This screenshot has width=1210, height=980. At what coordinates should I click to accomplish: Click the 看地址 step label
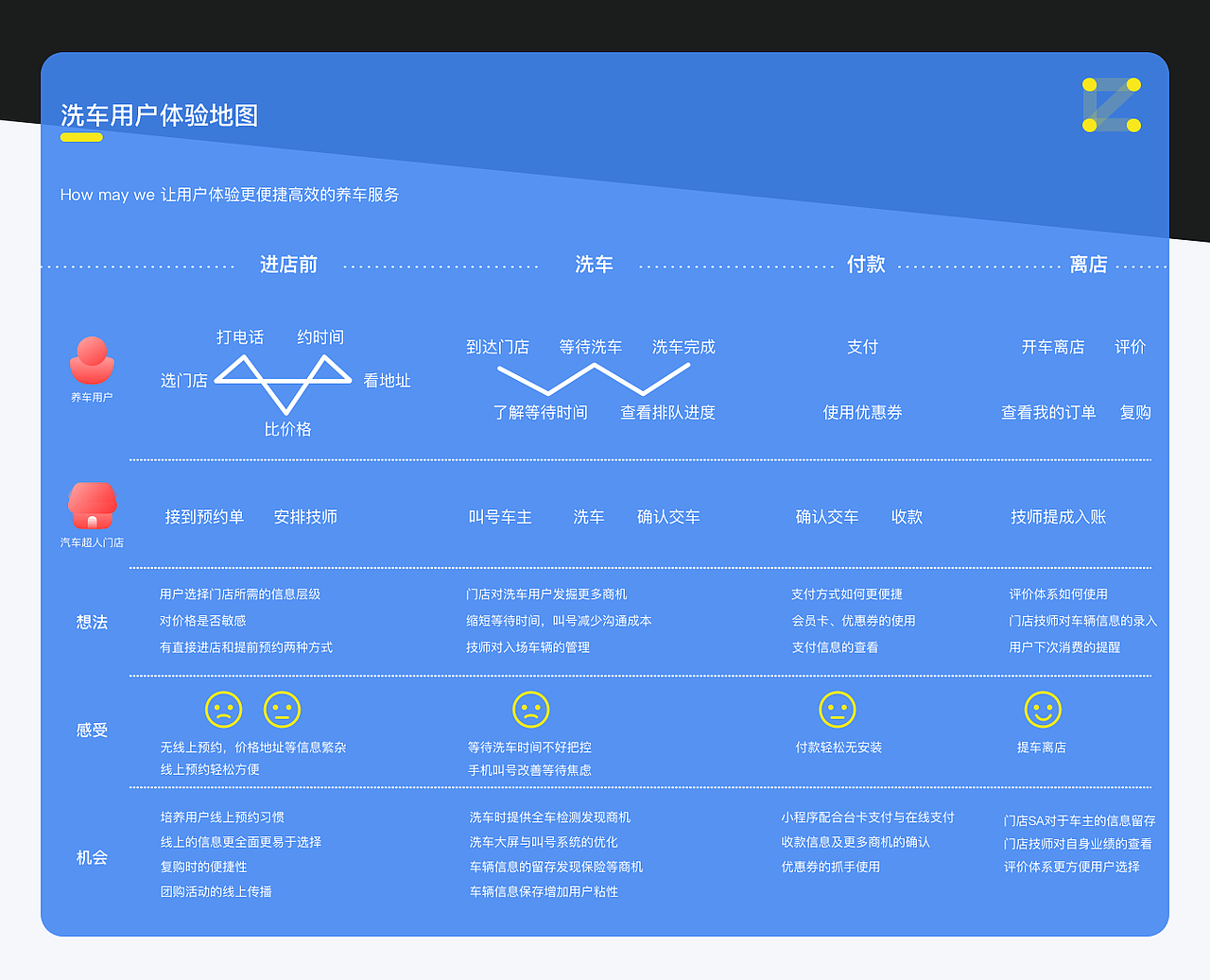click(x=388, y=381)
